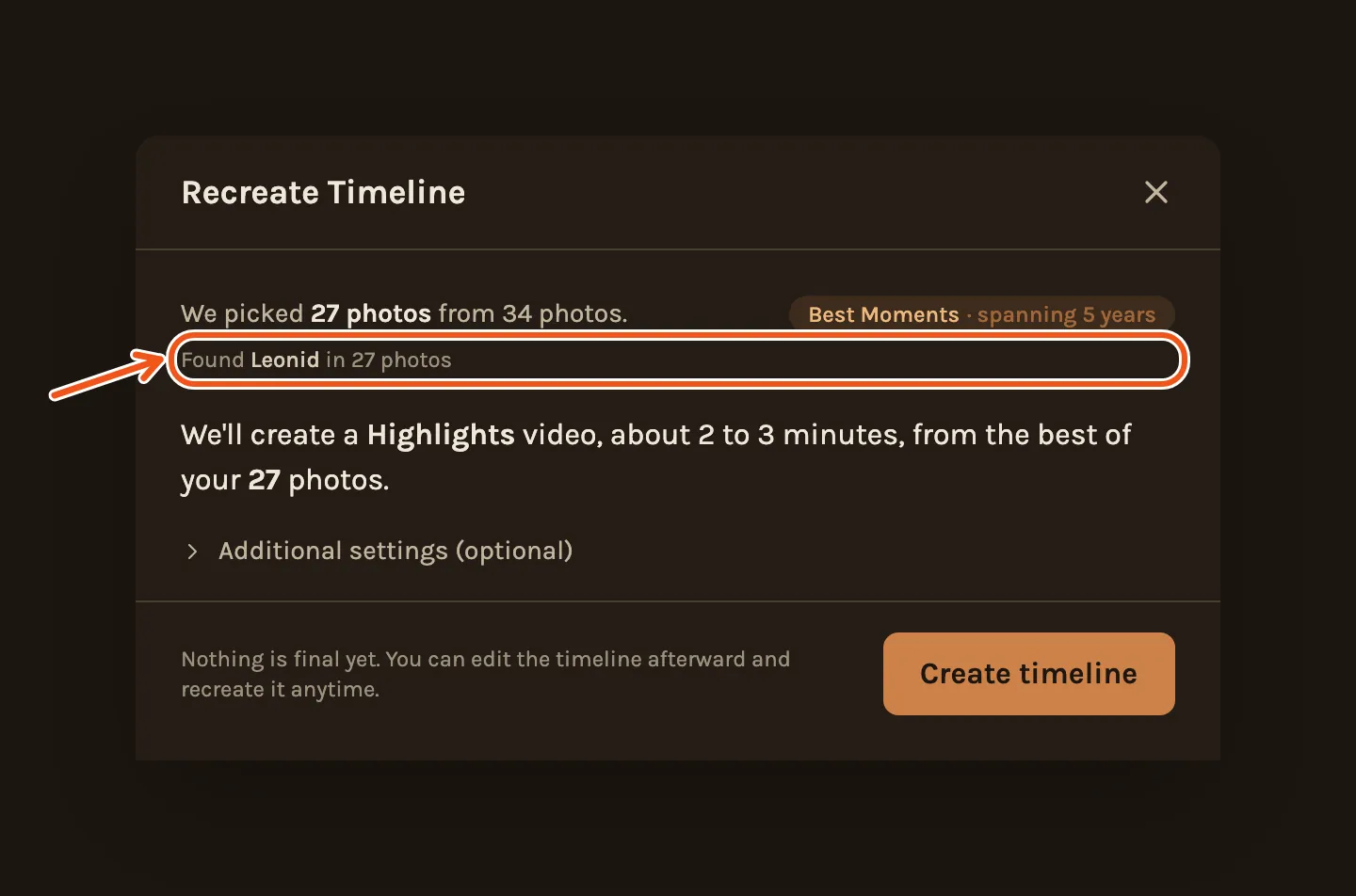Viewport: 1356px width, 896px height.
Task: Click the 'Found Leonid in 27 photos' text
Action: [316, 360]
